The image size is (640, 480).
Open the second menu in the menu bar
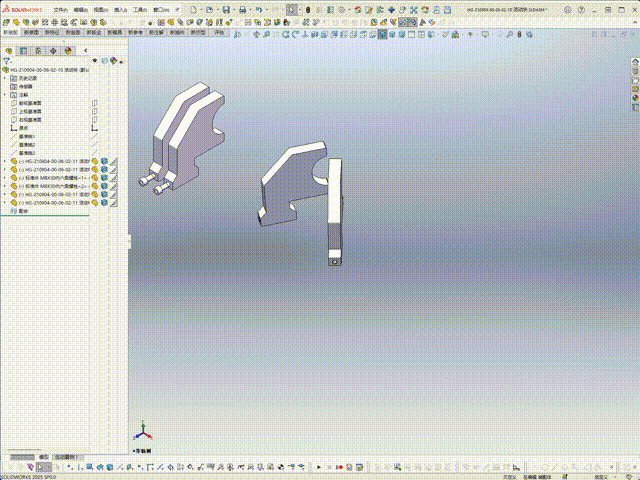coord(80,9)
